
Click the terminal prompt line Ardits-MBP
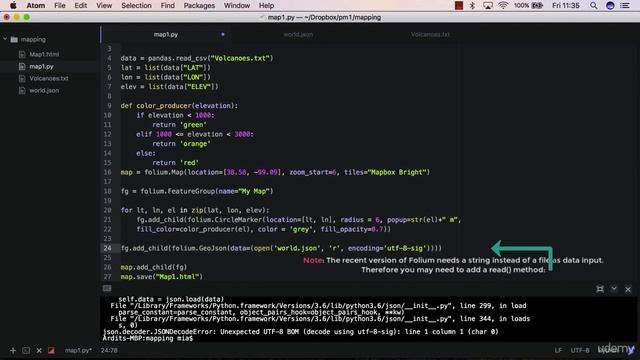point(148,338)
